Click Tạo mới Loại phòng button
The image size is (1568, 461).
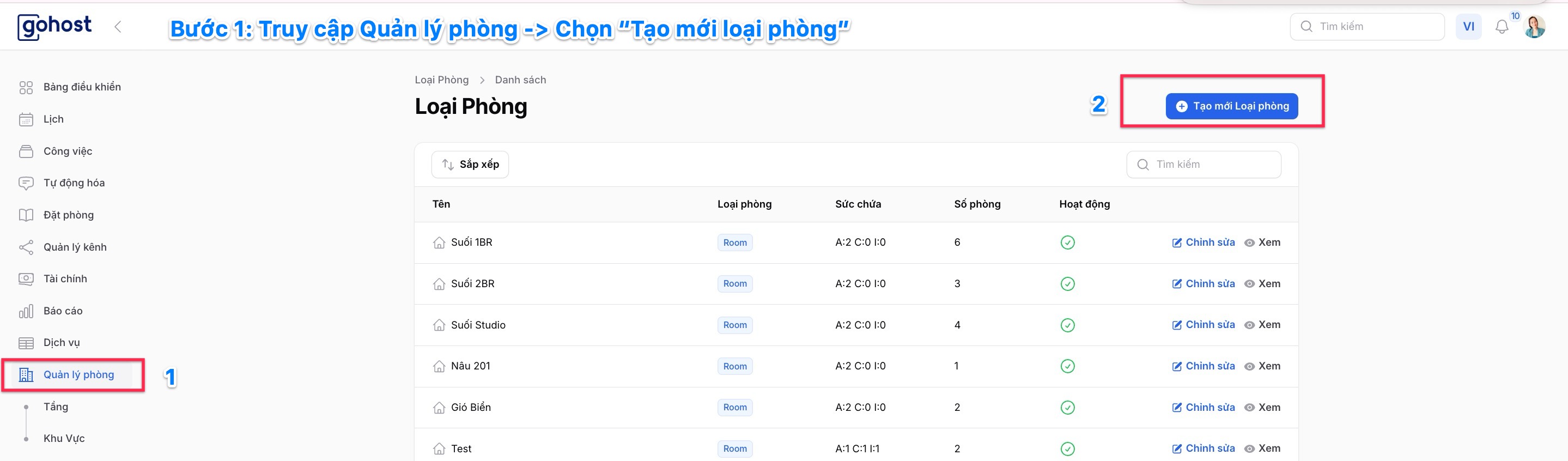1231,106
